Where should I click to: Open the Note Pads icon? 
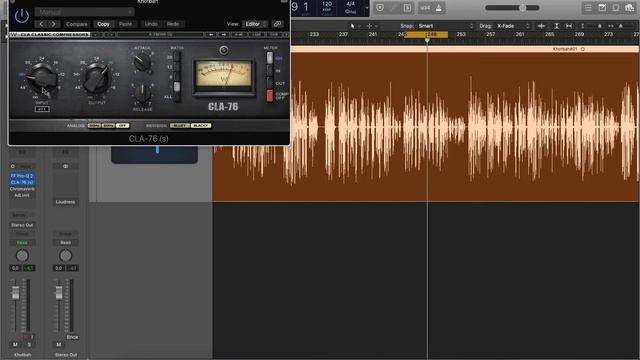[602, 8]
